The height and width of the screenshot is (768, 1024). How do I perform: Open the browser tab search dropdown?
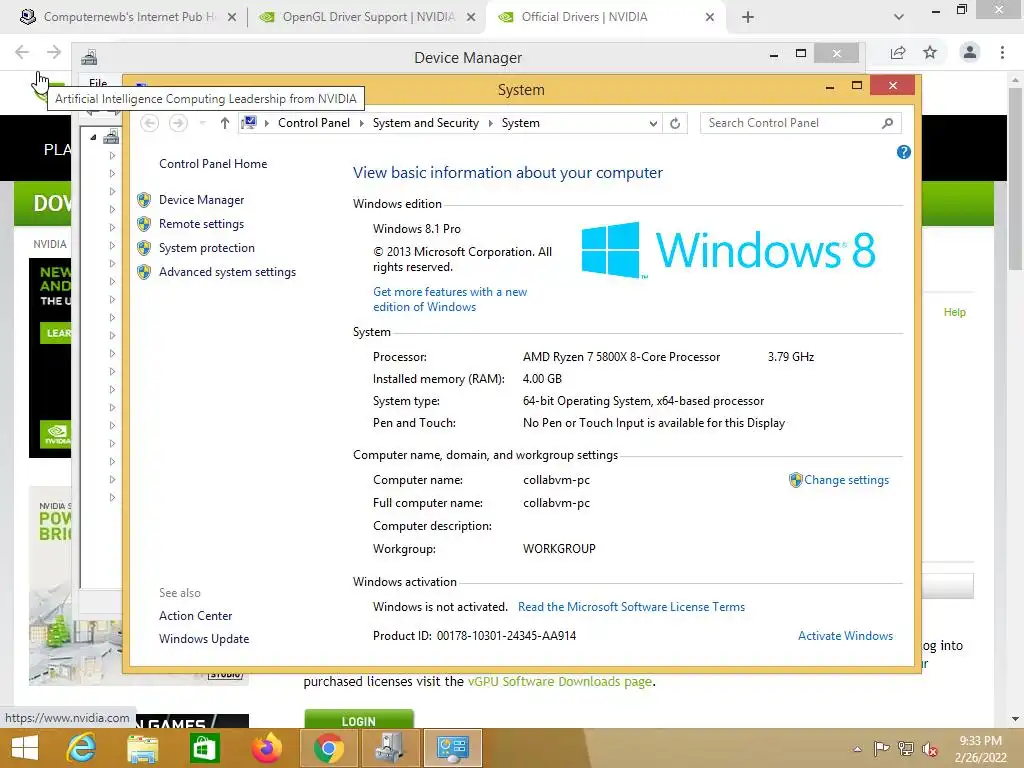coord(899,17)
